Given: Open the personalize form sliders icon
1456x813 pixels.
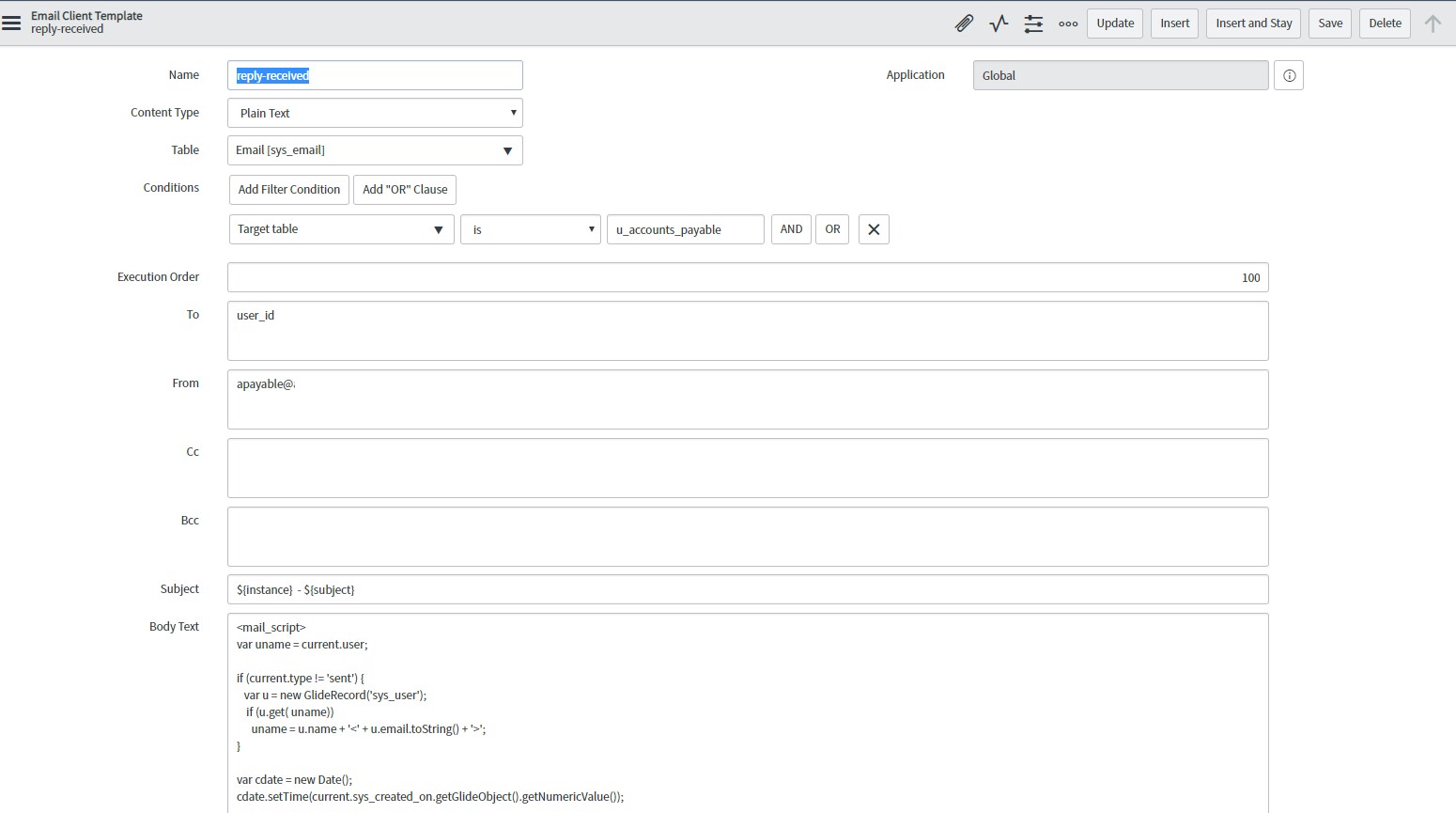Looking at the screenshot, I should pos(1033,23).
